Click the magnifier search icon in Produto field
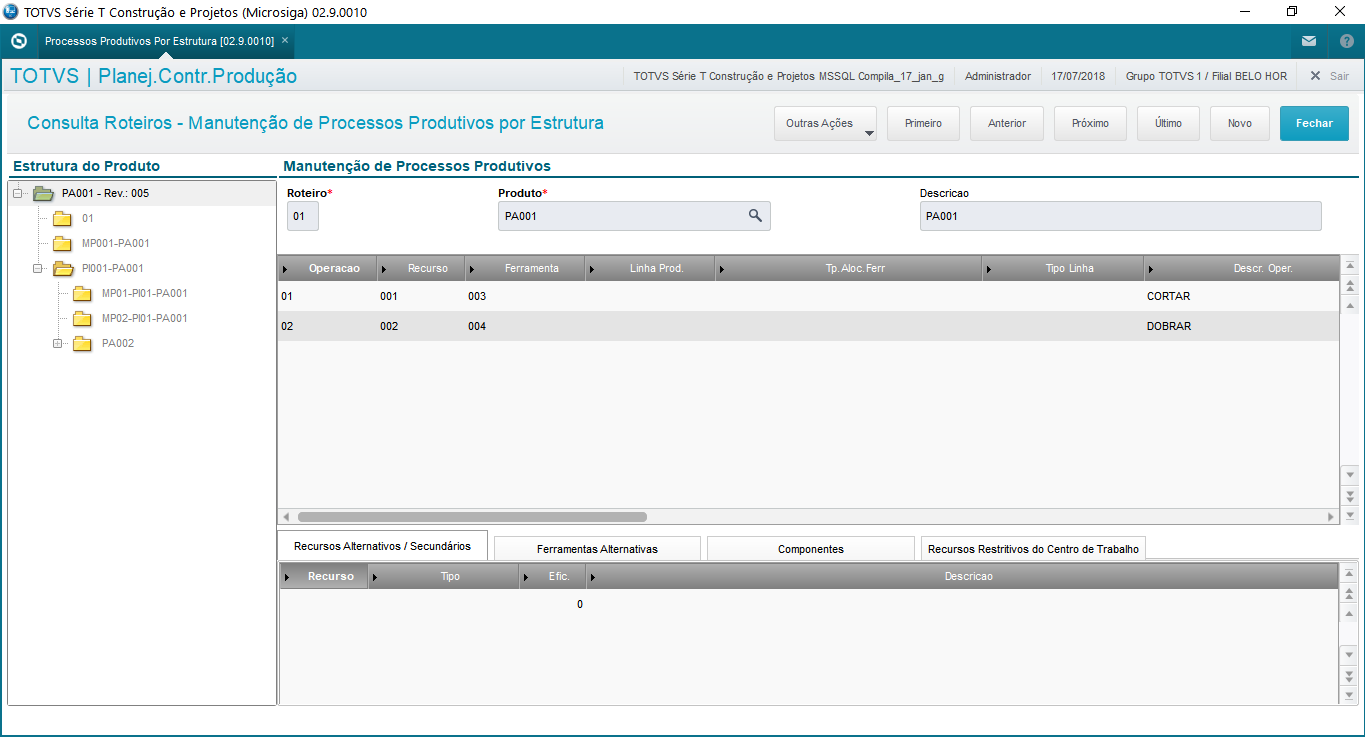The image size is (1365, 737). point(756,215)
